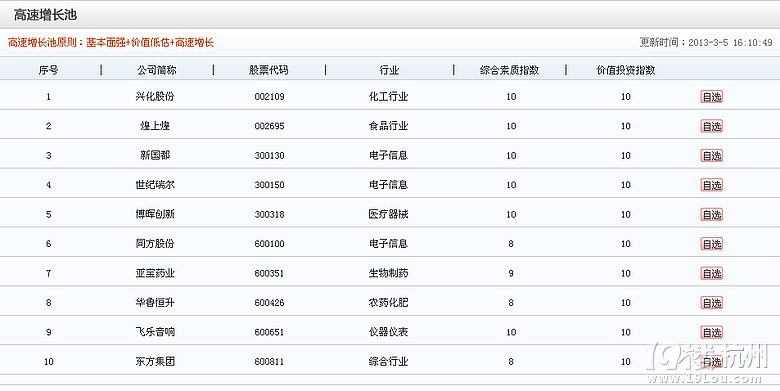
Task: Click 综合素质指数 value 8 for 华鲁恒升
Action: tap(511, 302)
